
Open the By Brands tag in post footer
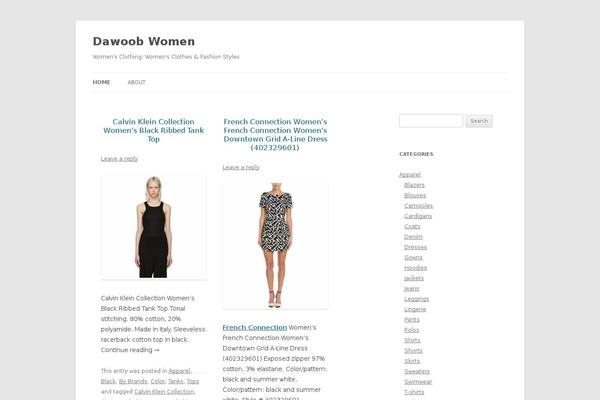click(x=133, y=381)
